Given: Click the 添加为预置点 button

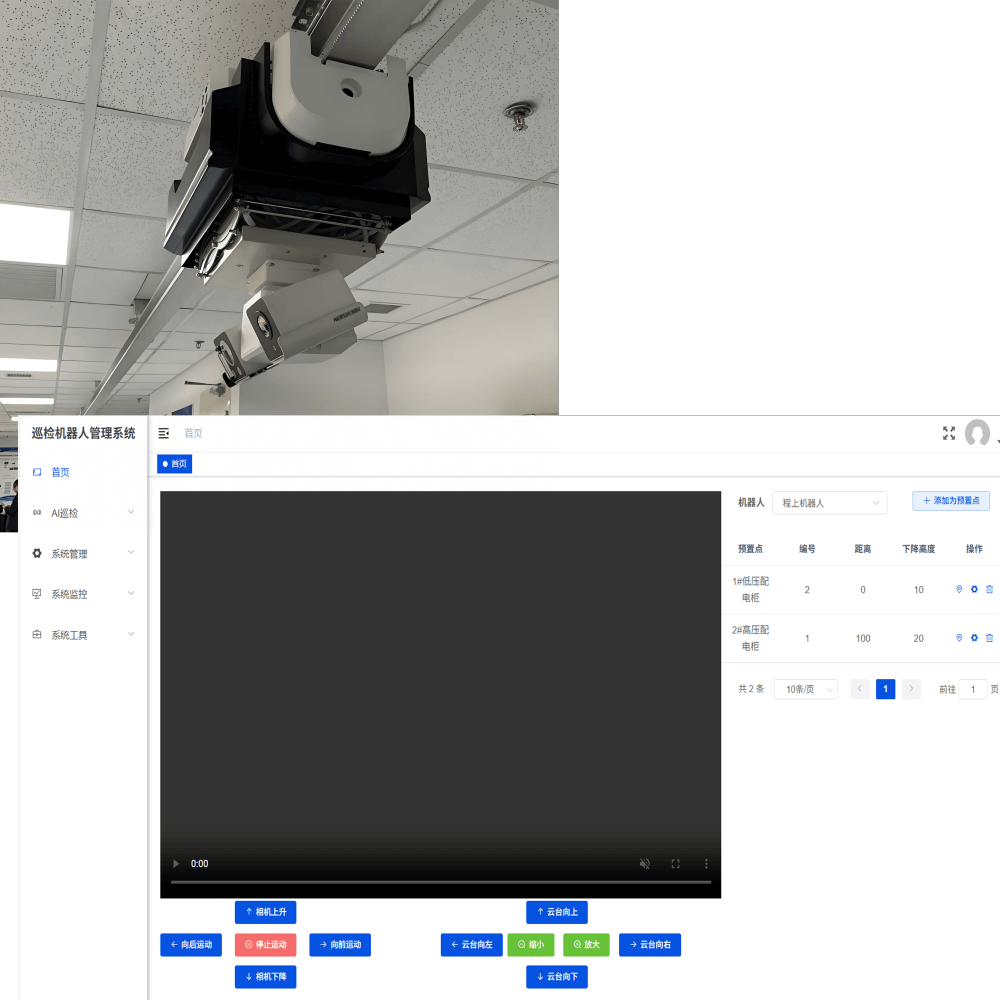Looking at the screenshot, I should click(950, 500).
